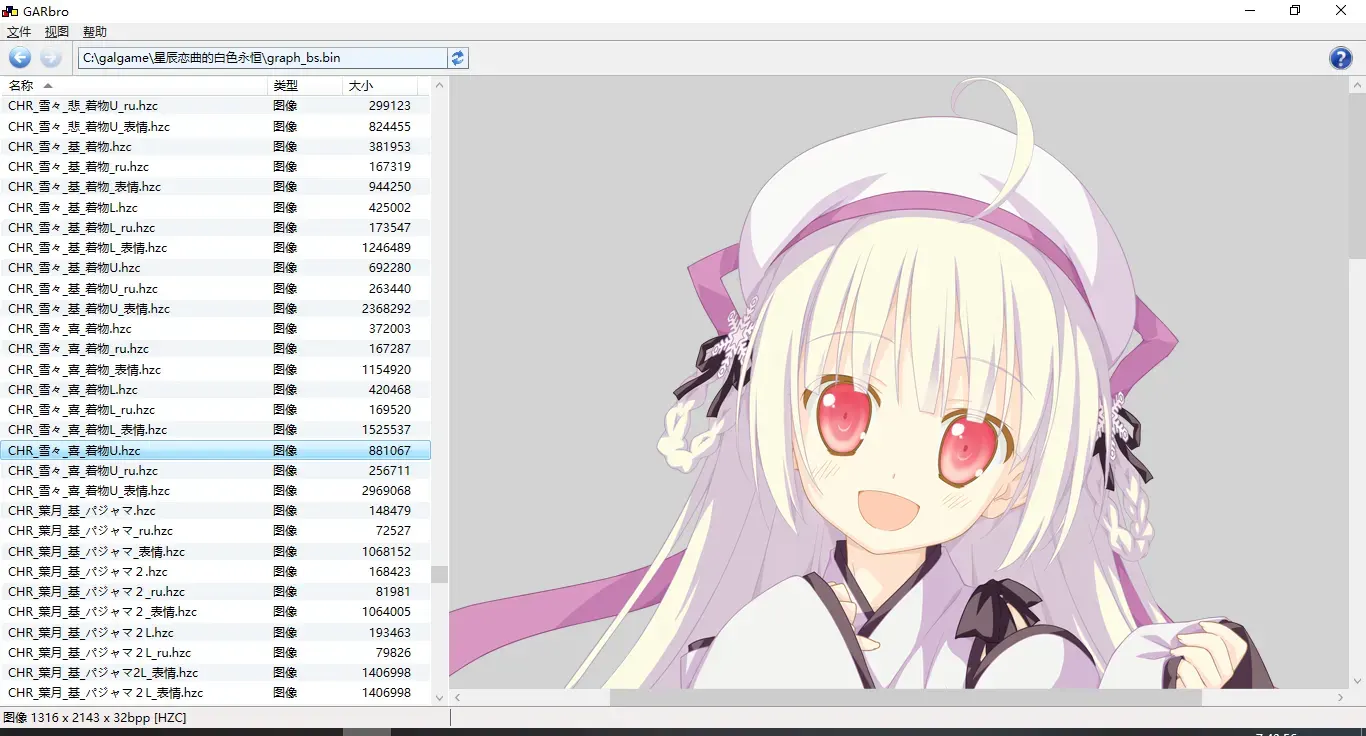Select file CHR_菜月_基_パジャマ_ru.hzc
This screenshot has width=1366, height=736.
[215, 530]
